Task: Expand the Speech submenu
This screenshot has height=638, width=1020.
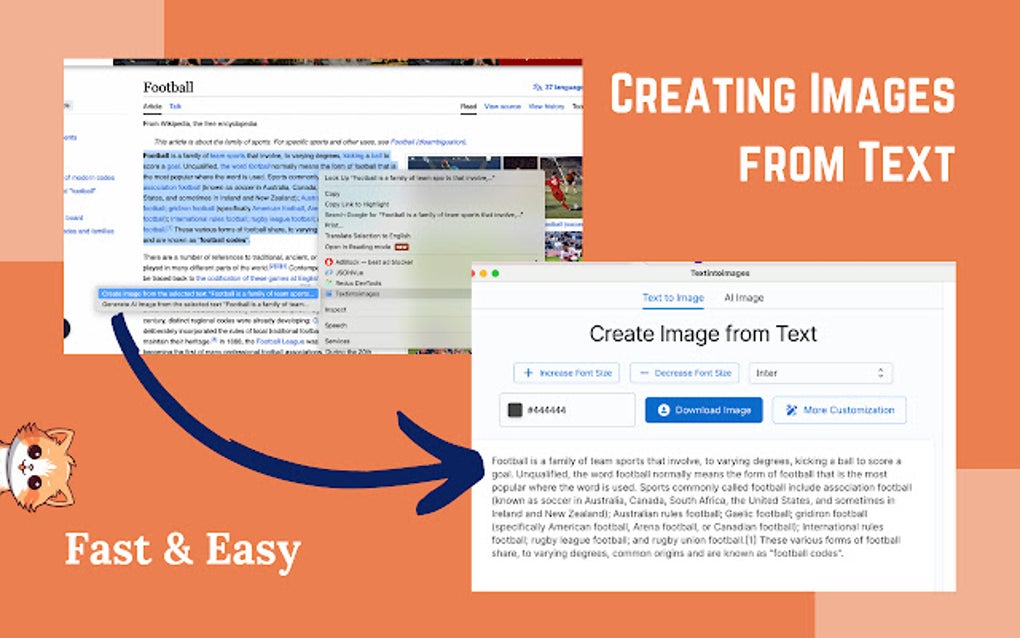Action: coord(337,326)
